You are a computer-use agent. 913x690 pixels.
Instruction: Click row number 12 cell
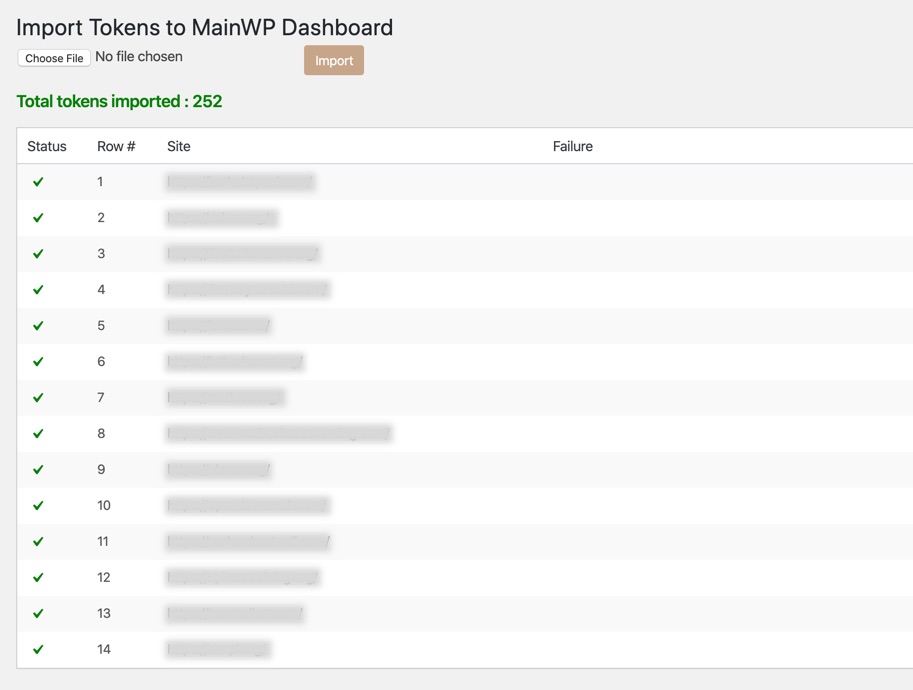click(104, 578)
